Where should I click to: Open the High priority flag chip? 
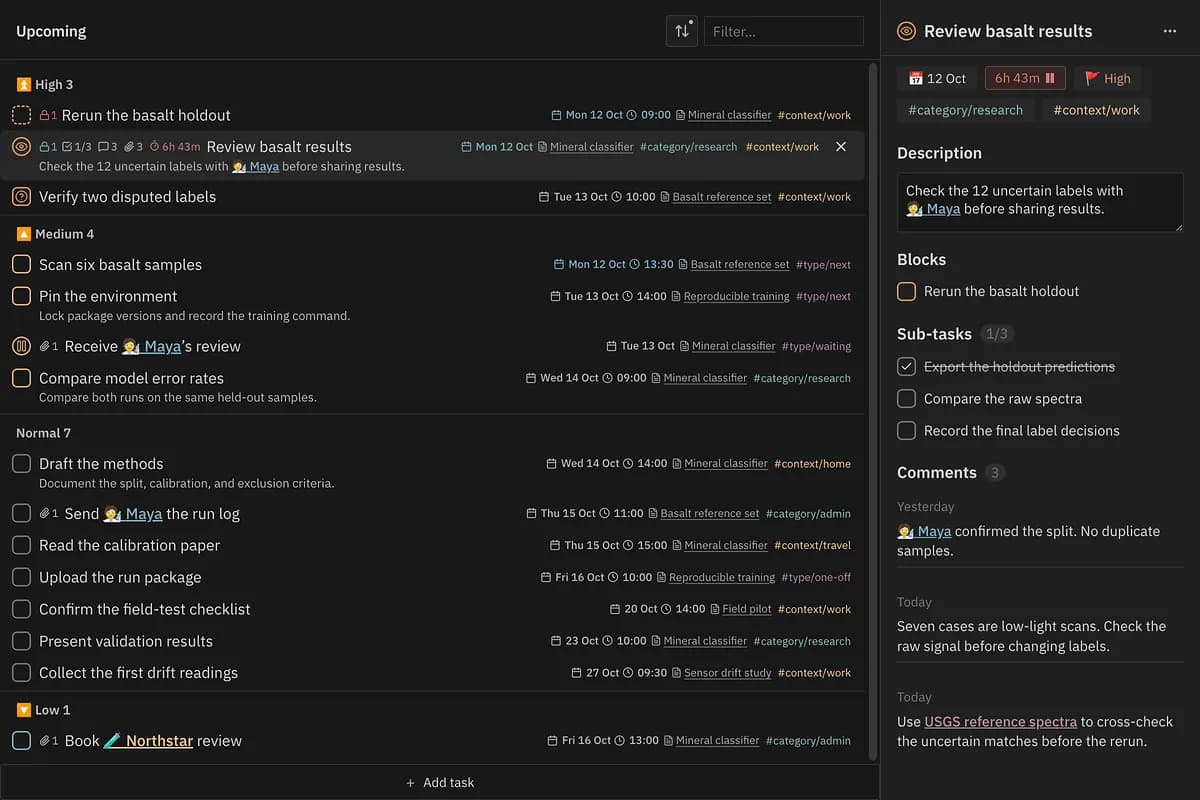(x=1108, y=78)
